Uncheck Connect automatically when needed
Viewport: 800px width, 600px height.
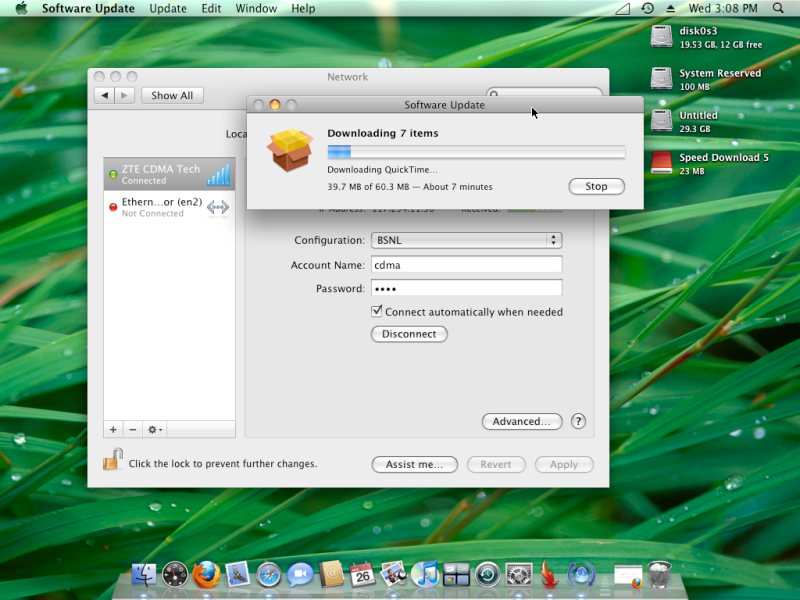click(x=377, y=312)
